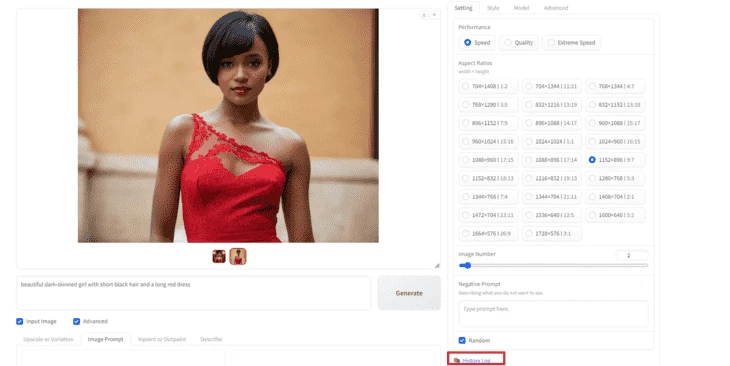730x366 pixels.
Task: Toggle the Advanced checkbox
Action: point(76,321)
